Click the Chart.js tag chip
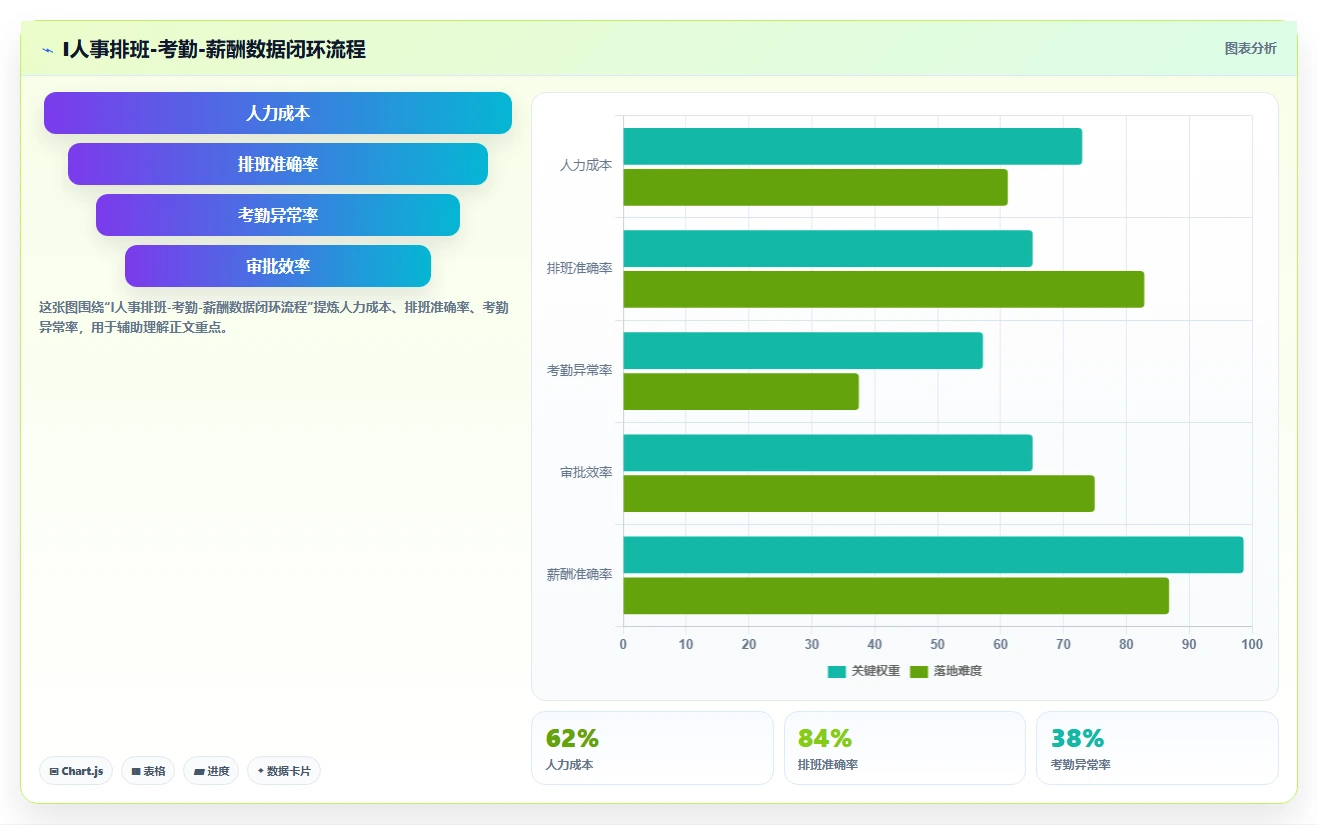The image size is (1318, 825). point(76,771)
